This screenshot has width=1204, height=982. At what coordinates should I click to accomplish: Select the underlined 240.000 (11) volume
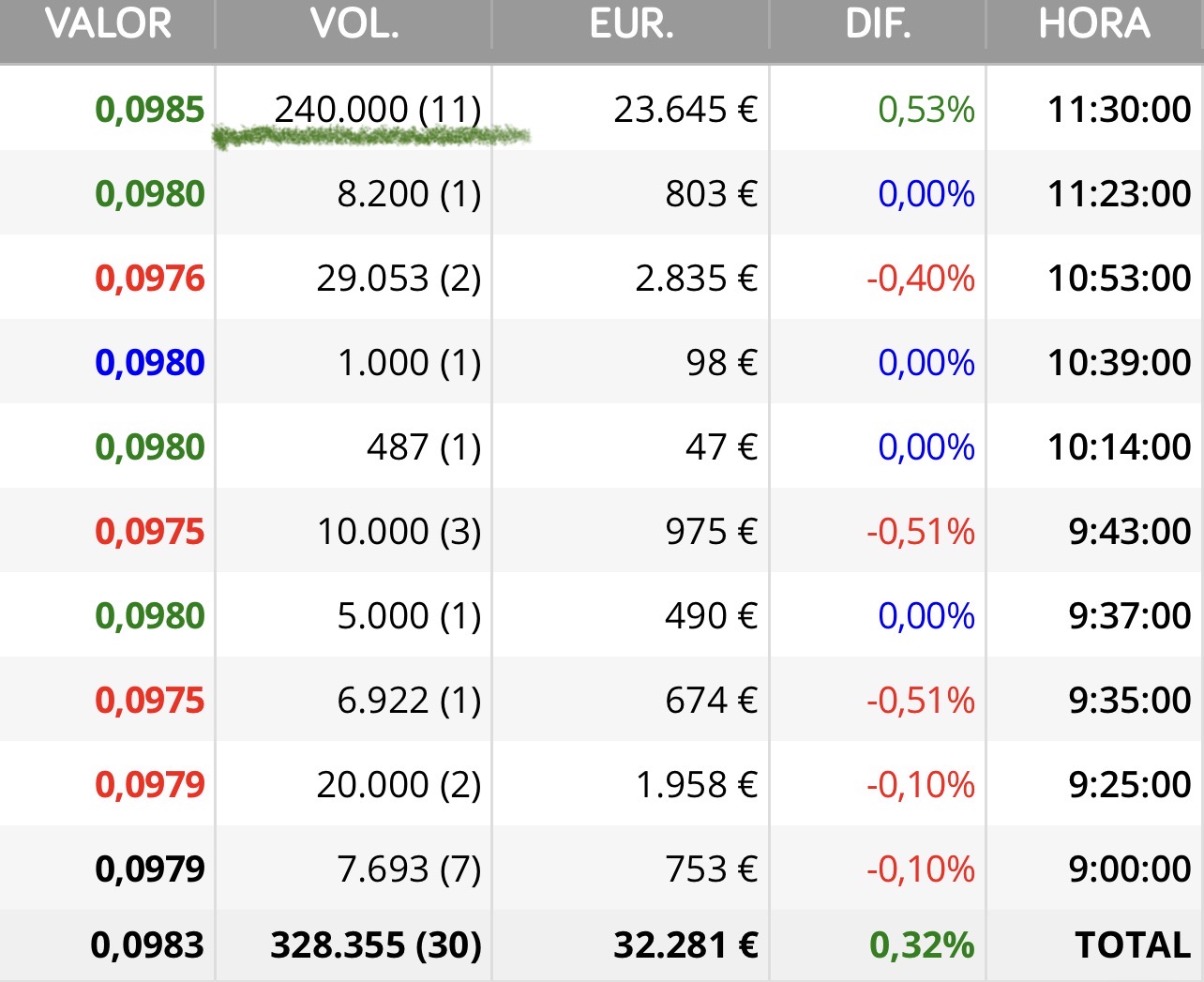click(x=377, y=110)
